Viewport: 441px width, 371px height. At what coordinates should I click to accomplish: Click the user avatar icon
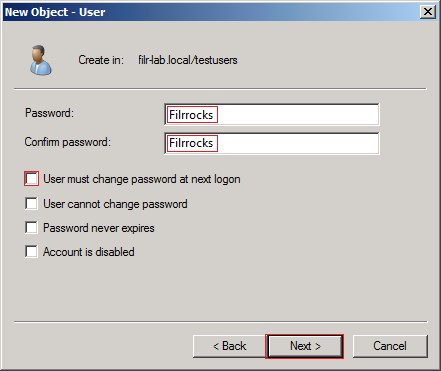click(x=41, y=60)
